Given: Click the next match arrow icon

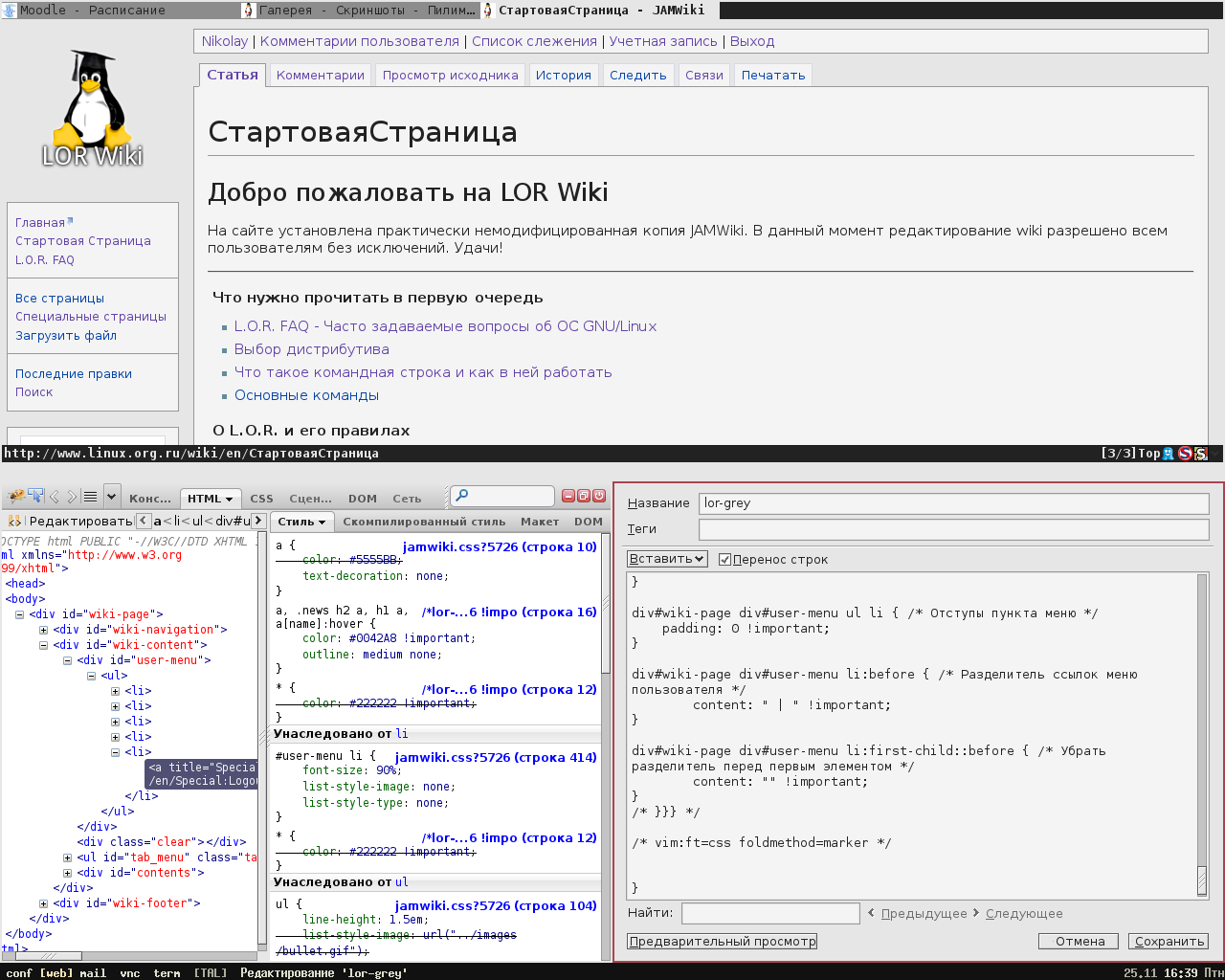Looking at the screenshot, I should [x=976, y=913].
